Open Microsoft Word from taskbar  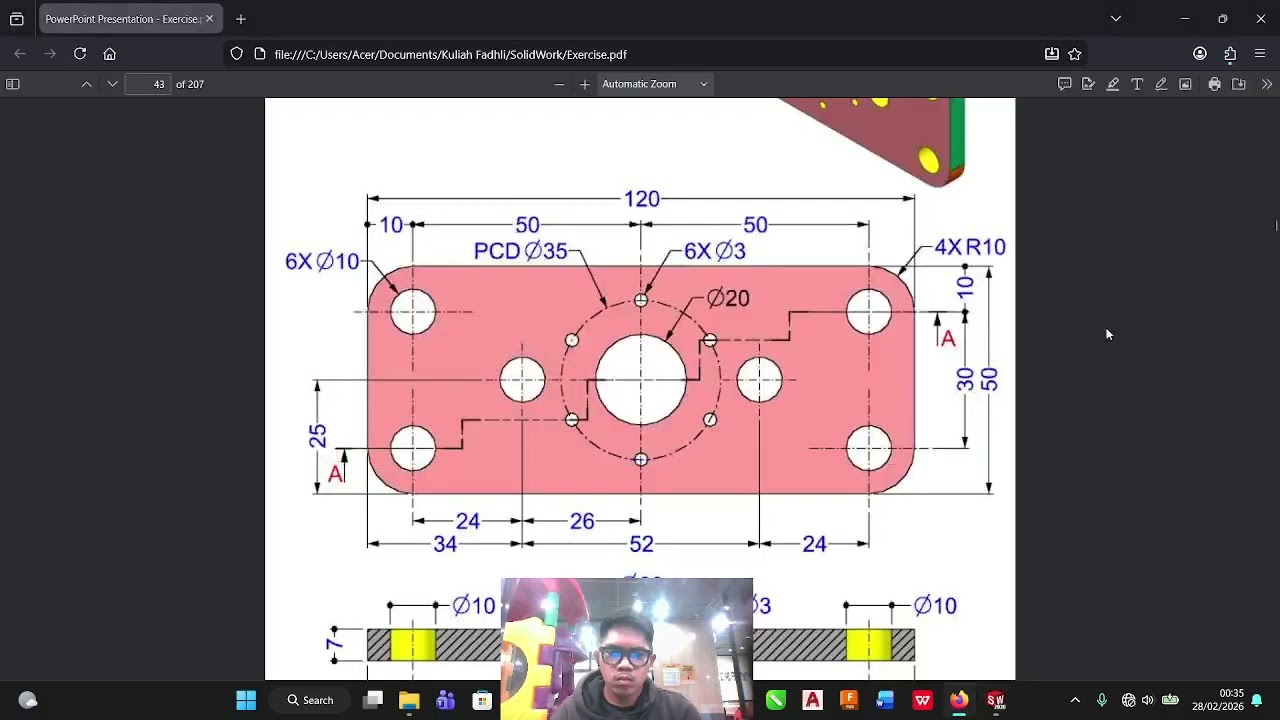pyautogui.click(x=885, y=700)
